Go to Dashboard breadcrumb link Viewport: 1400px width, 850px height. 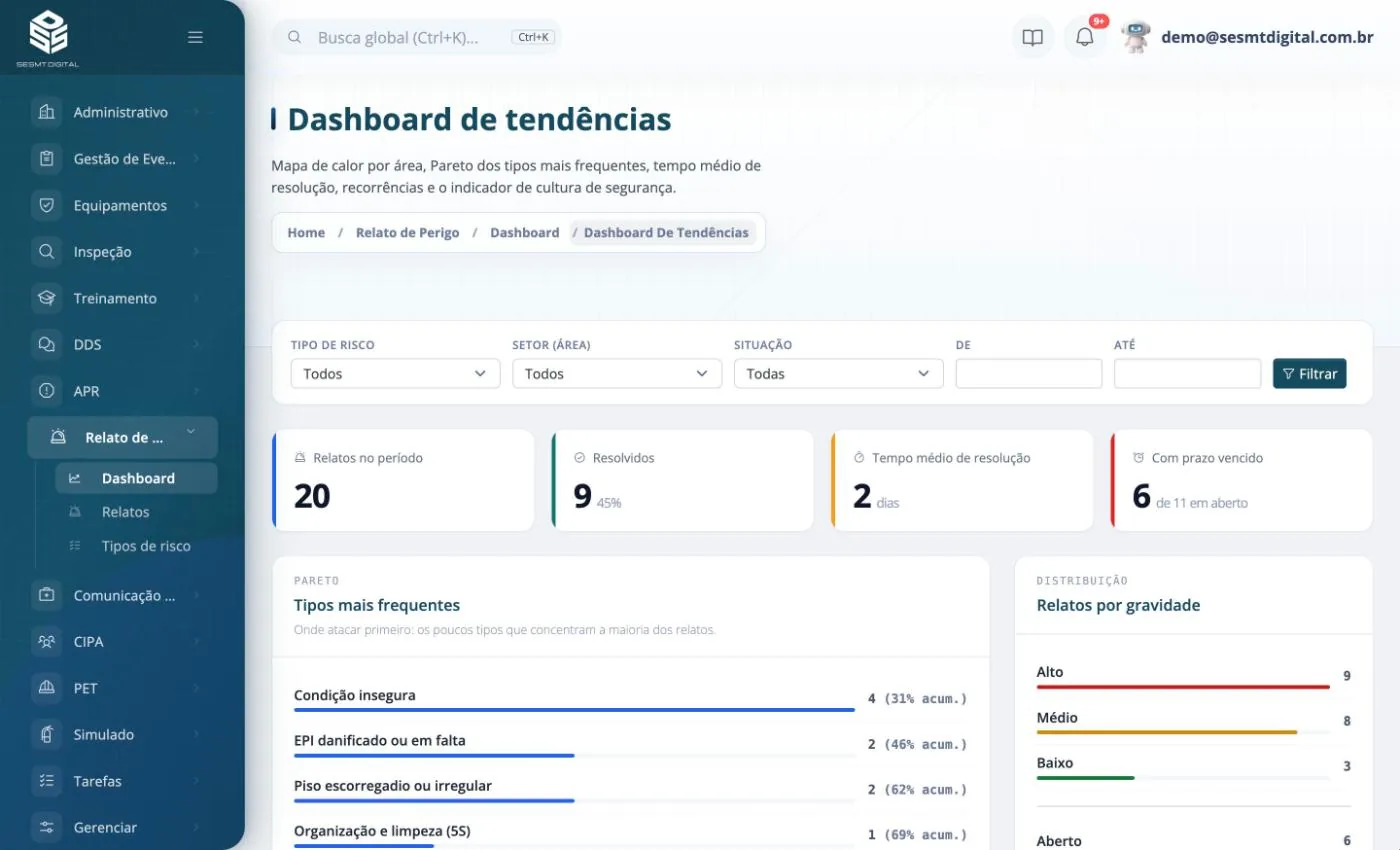point(524,232)
